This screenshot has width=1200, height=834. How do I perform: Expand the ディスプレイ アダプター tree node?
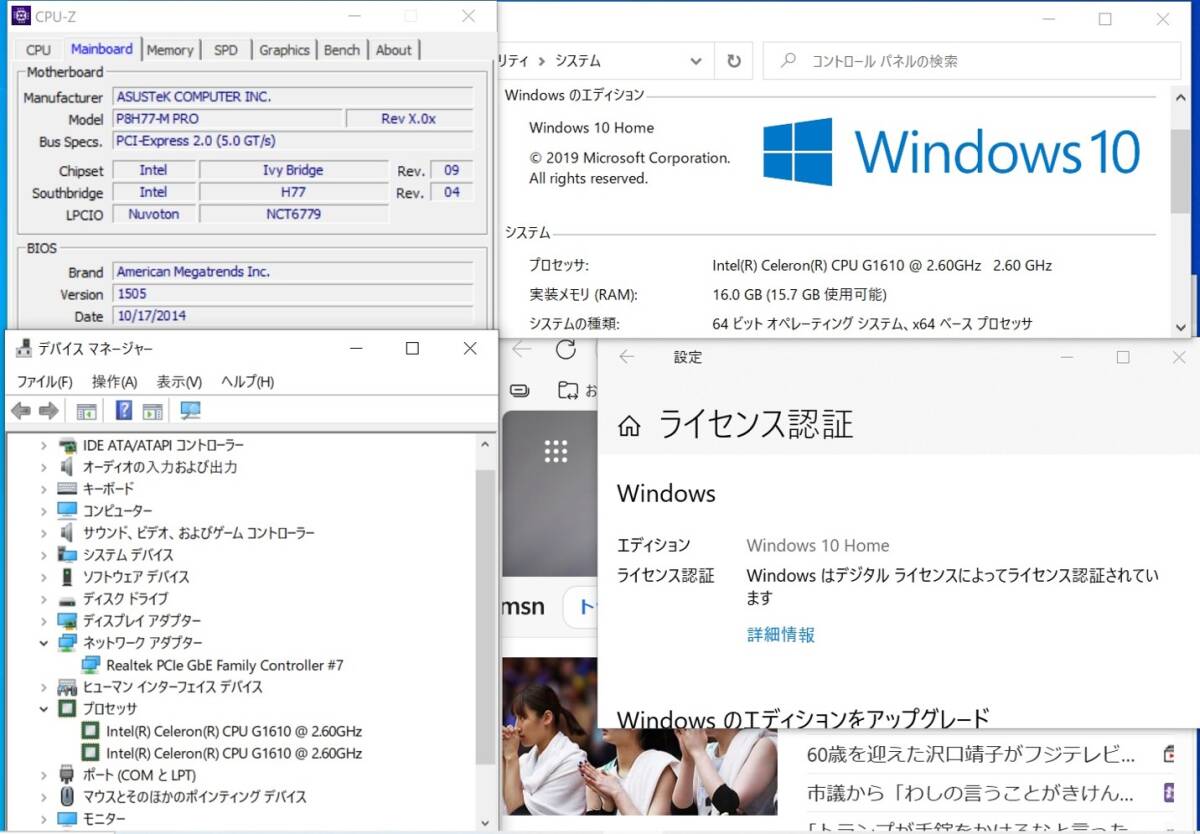click(x=44, y=621)
